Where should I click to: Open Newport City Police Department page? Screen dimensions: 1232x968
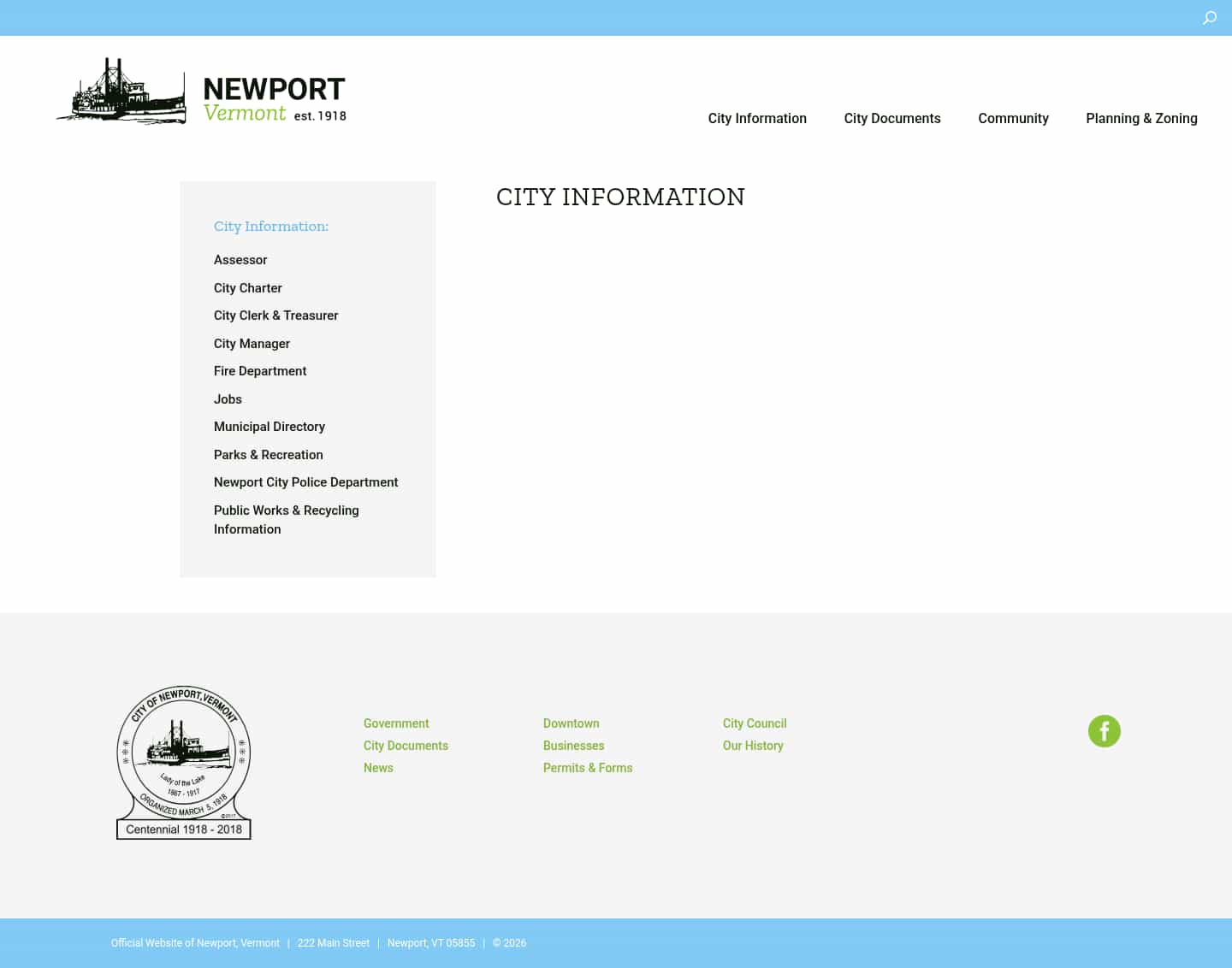point(305,482)
